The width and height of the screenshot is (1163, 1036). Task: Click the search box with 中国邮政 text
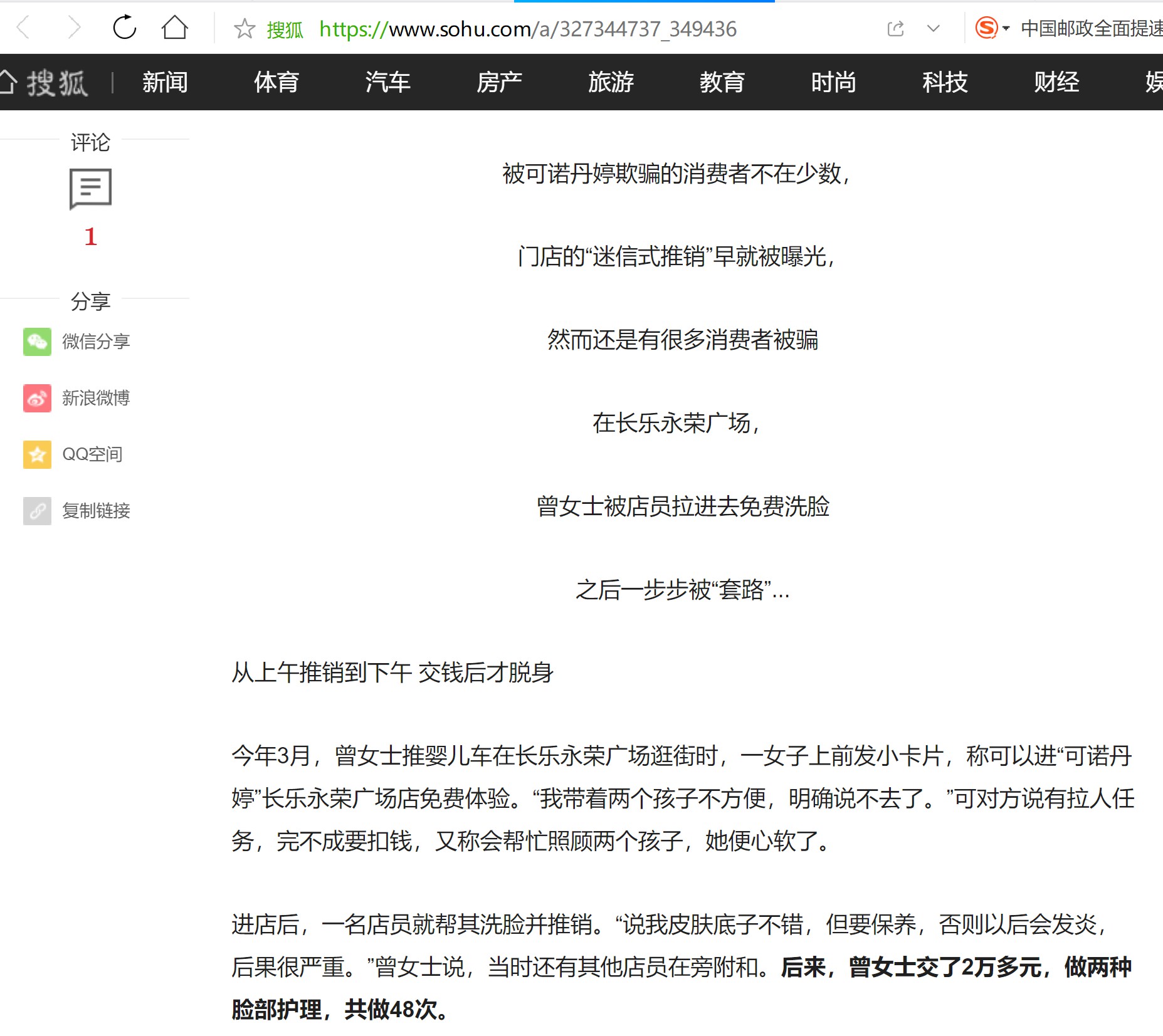click(x=1092, y=28)
